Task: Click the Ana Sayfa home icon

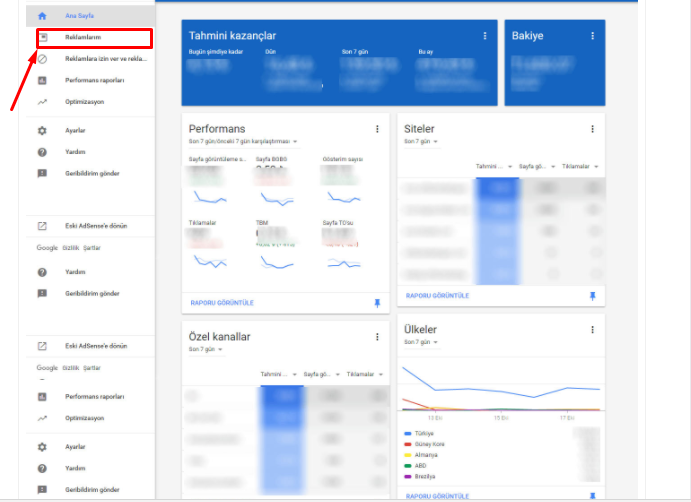Action: coord(42,16)
